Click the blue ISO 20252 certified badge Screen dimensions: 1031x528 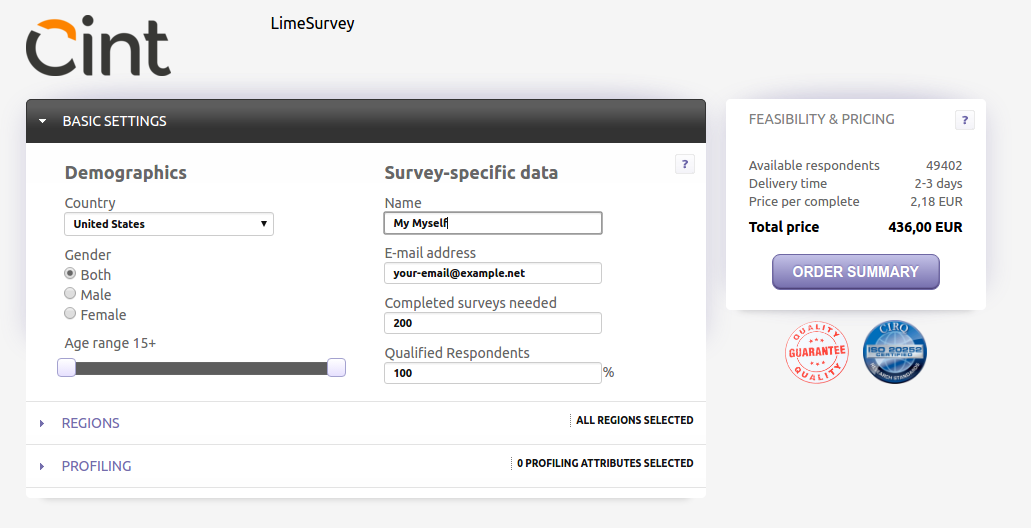pyautogui.click(x=894, y=352)
